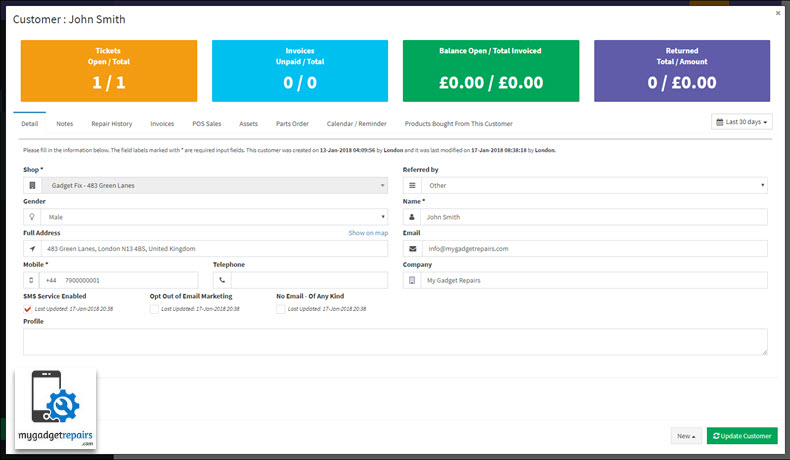Click the list icon beside Referred by

click(412, 185)
